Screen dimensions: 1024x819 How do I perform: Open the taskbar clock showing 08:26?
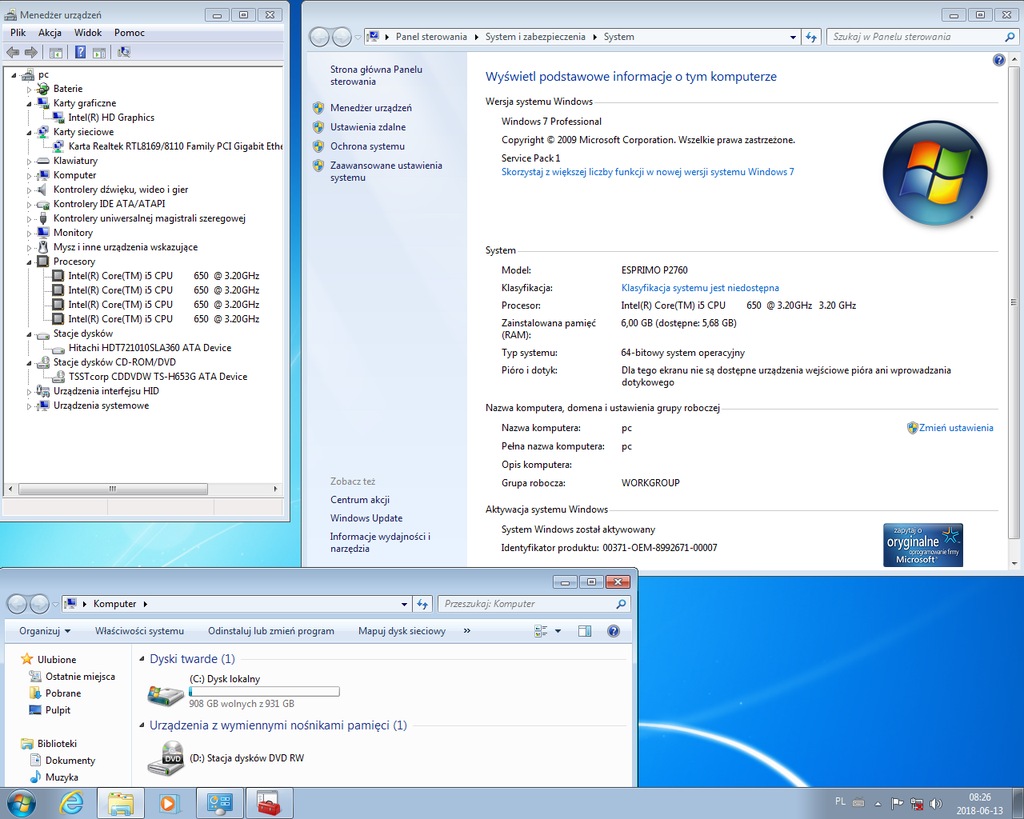(x=980, y=803)
